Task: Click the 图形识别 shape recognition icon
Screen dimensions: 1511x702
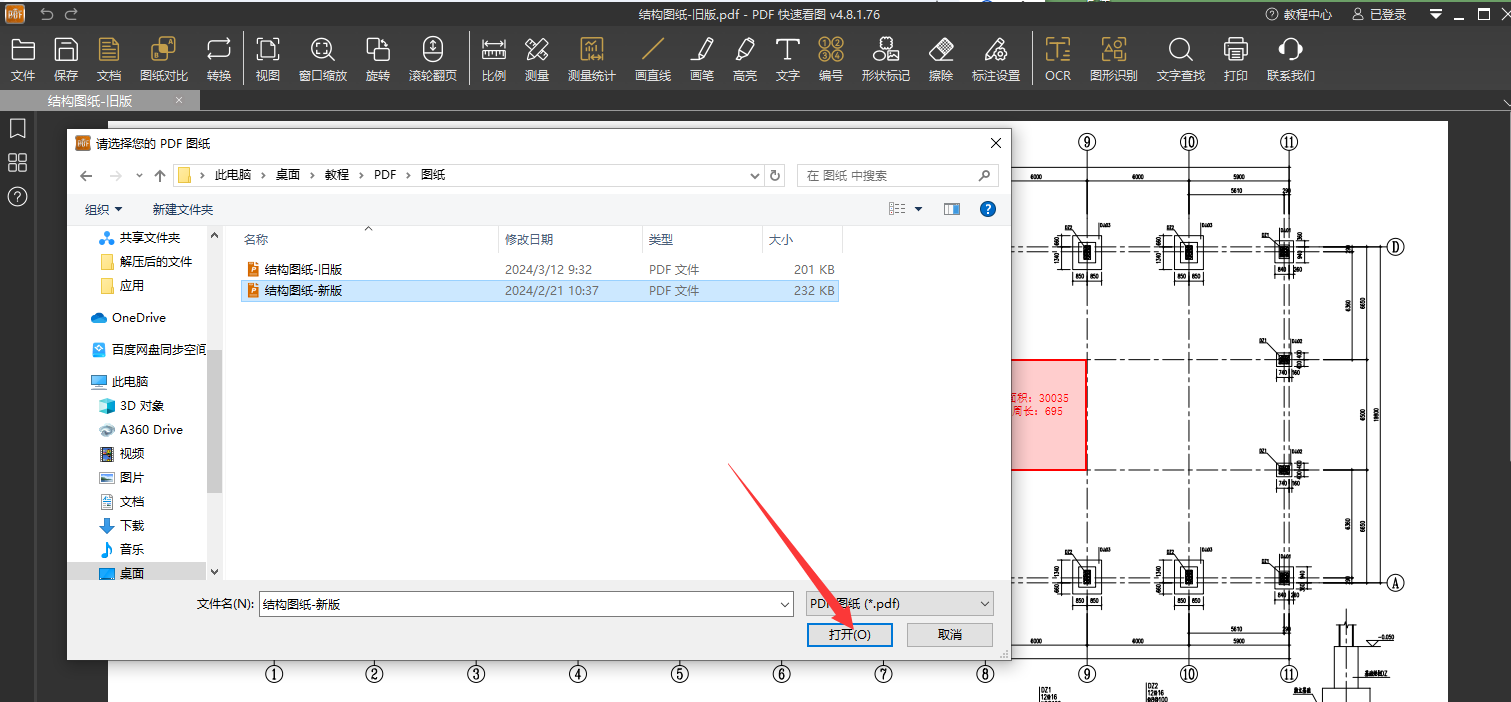Action: click(x=1113, y=58)
